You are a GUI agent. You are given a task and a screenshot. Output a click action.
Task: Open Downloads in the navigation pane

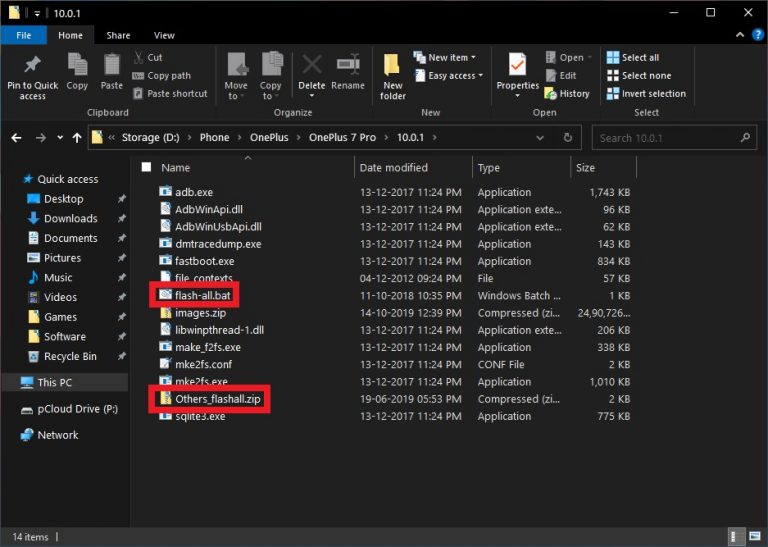tap(71, 218)
